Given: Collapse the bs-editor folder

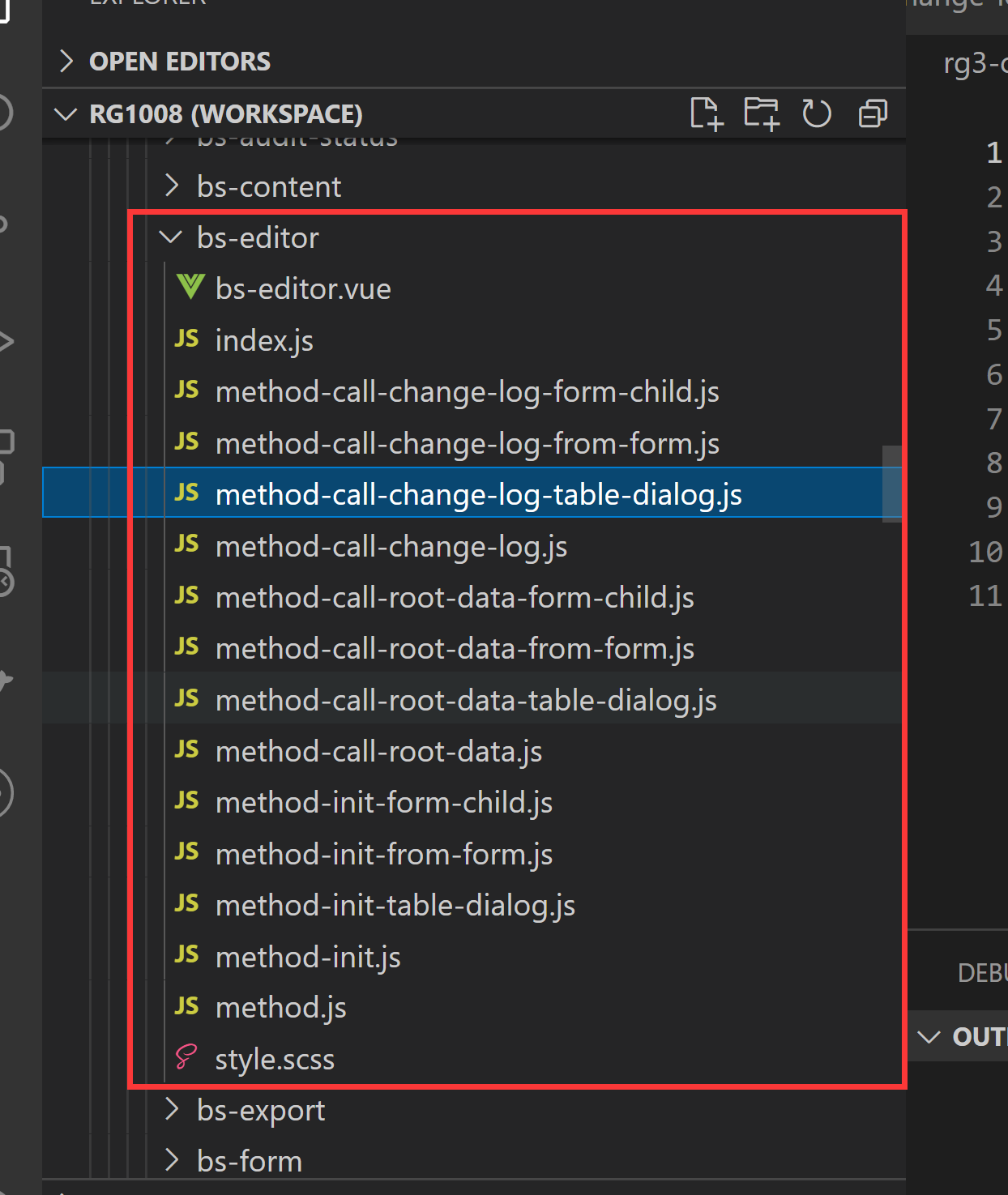Looking at the screenshot, I should (x=171, y=237).
